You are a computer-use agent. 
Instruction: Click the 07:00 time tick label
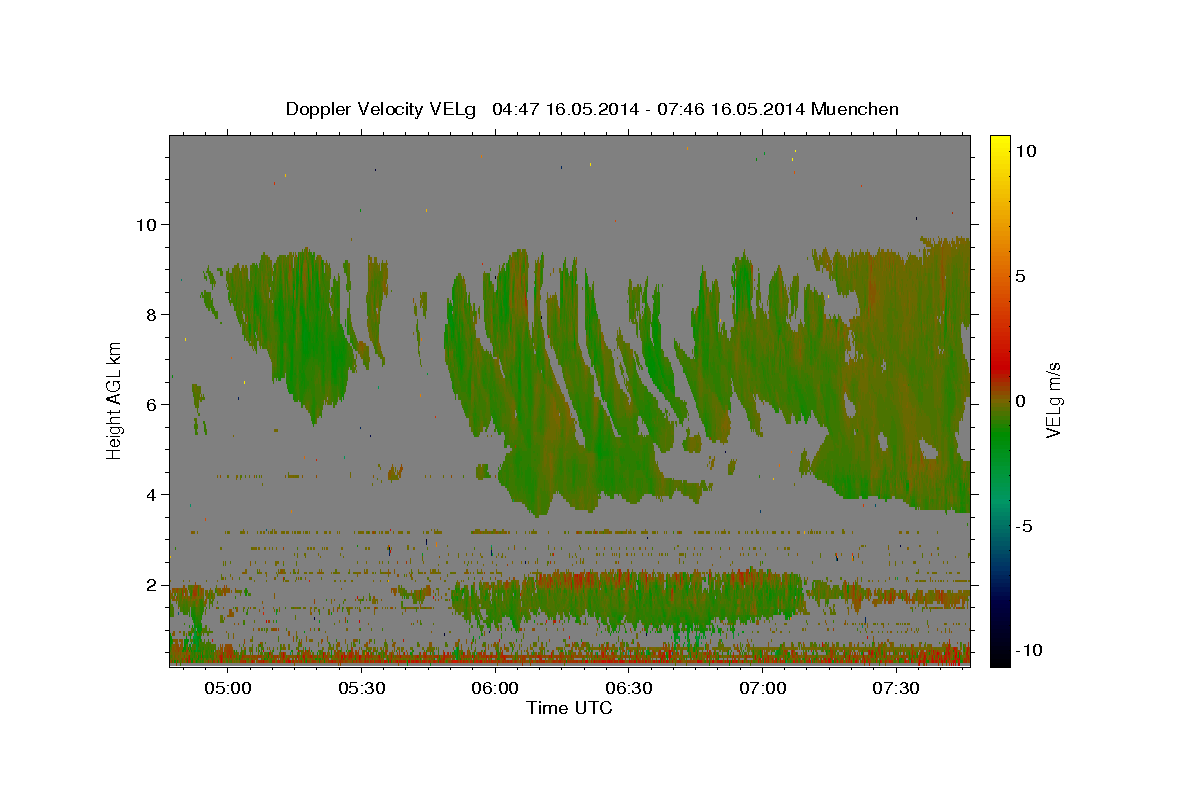pyautogui.click(x=762, y=688)
